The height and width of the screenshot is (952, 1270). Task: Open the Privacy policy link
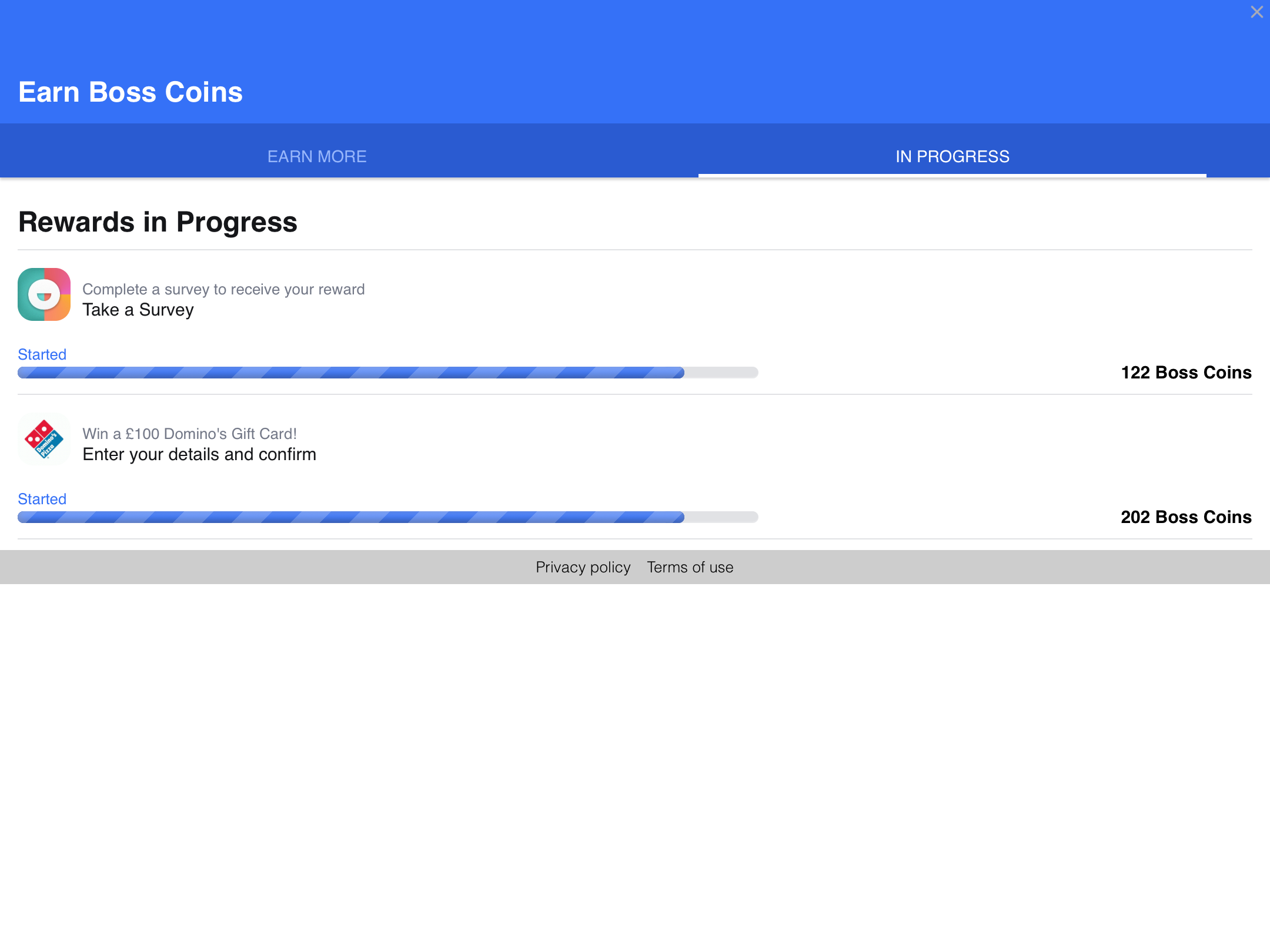tap(583, 567)
